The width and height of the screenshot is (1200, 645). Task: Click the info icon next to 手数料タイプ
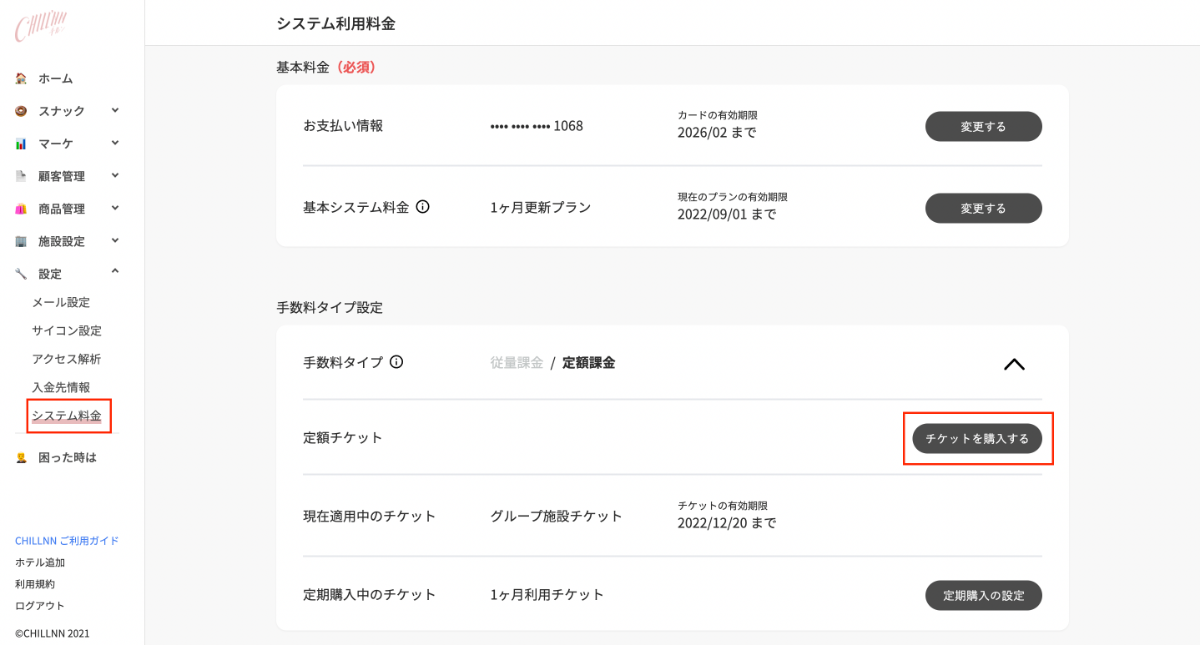point(396,363)
